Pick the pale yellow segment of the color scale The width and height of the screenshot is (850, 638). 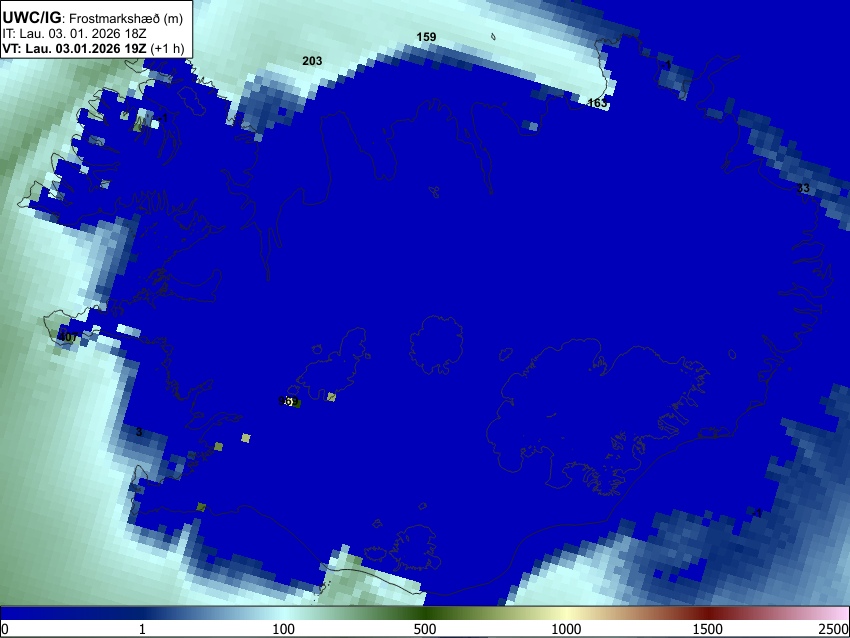pyautogui.click(x=566, y=613)
